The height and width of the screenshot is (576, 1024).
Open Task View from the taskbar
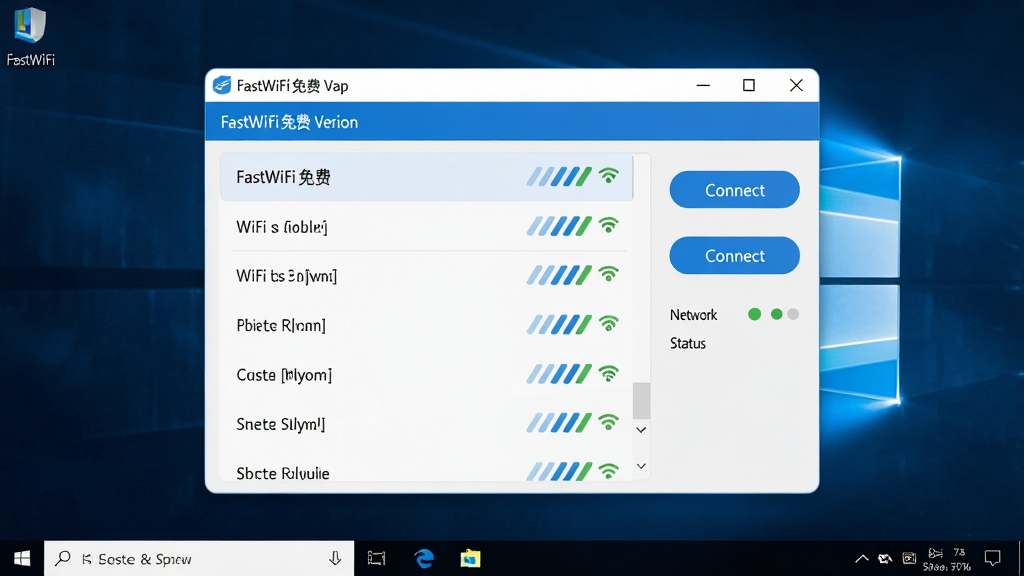click(377, 558)
